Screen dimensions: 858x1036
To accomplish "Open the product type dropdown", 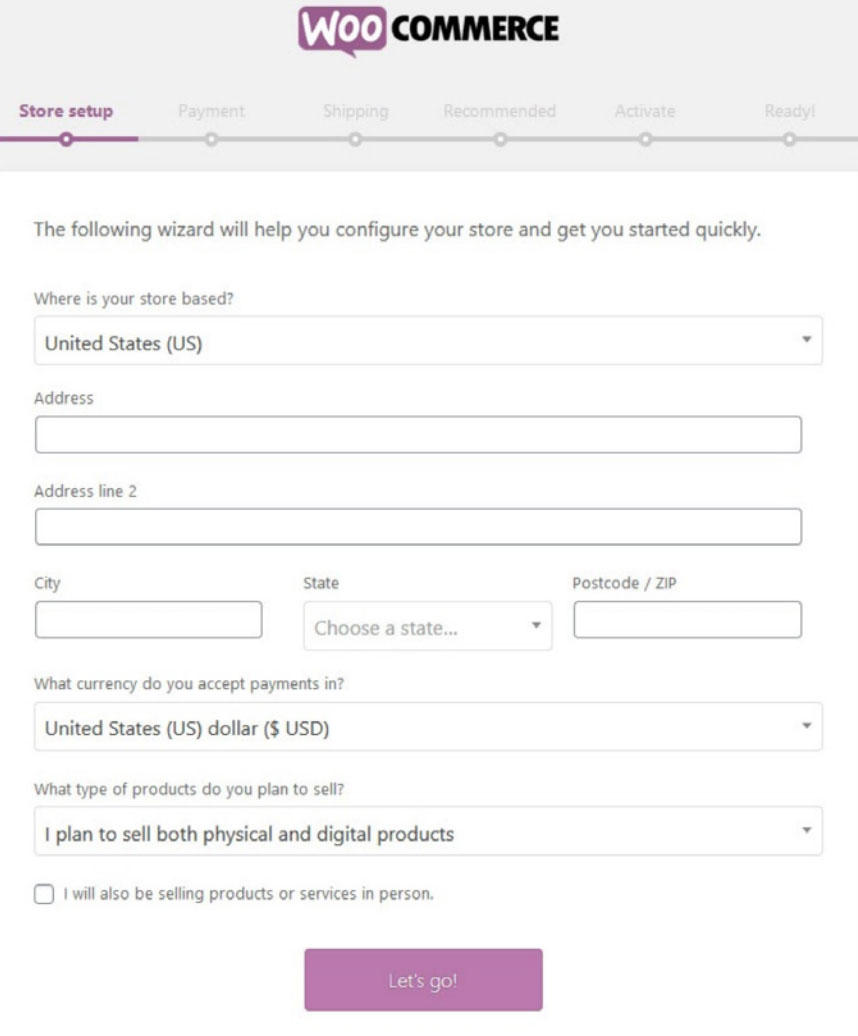I will 428,832.
